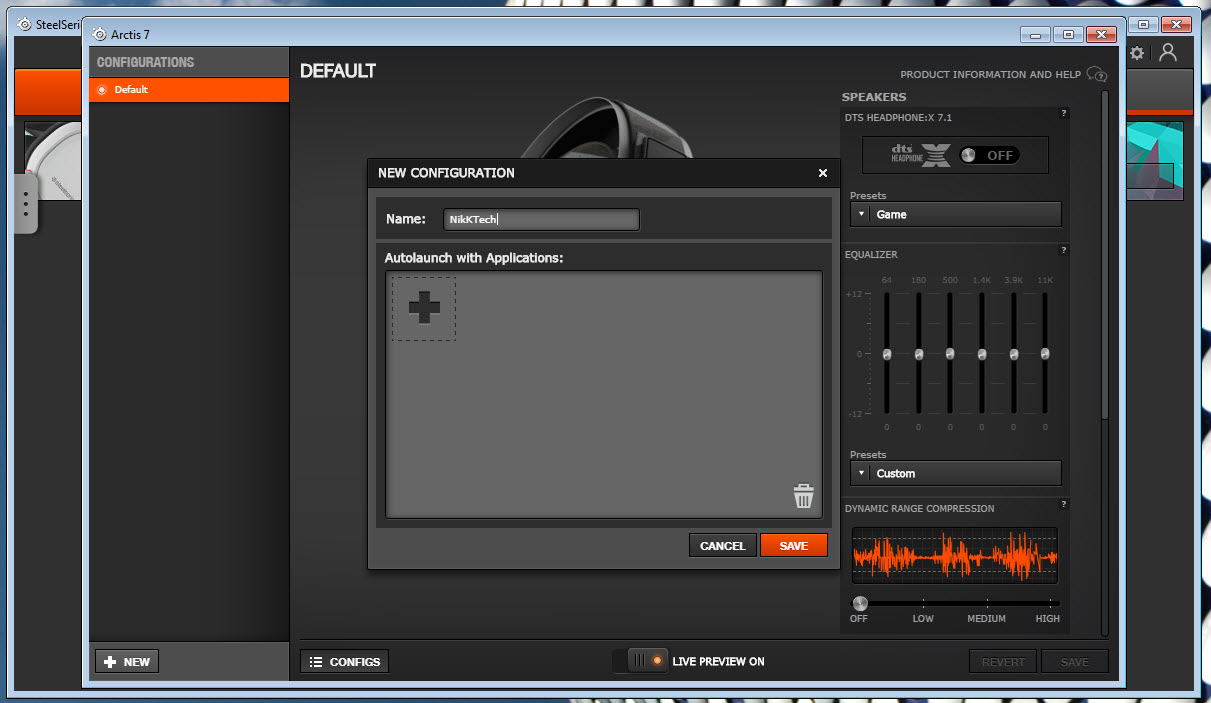Click the 500 Hz equalizer slider handle
Screen dimensions: 1211x703
[x=950, y=354]
